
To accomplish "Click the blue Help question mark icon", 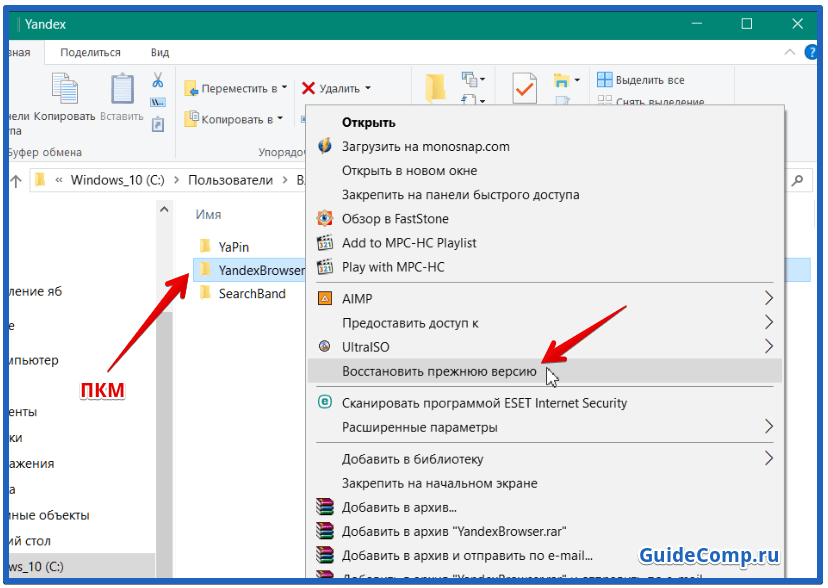I will pos(811,52).
